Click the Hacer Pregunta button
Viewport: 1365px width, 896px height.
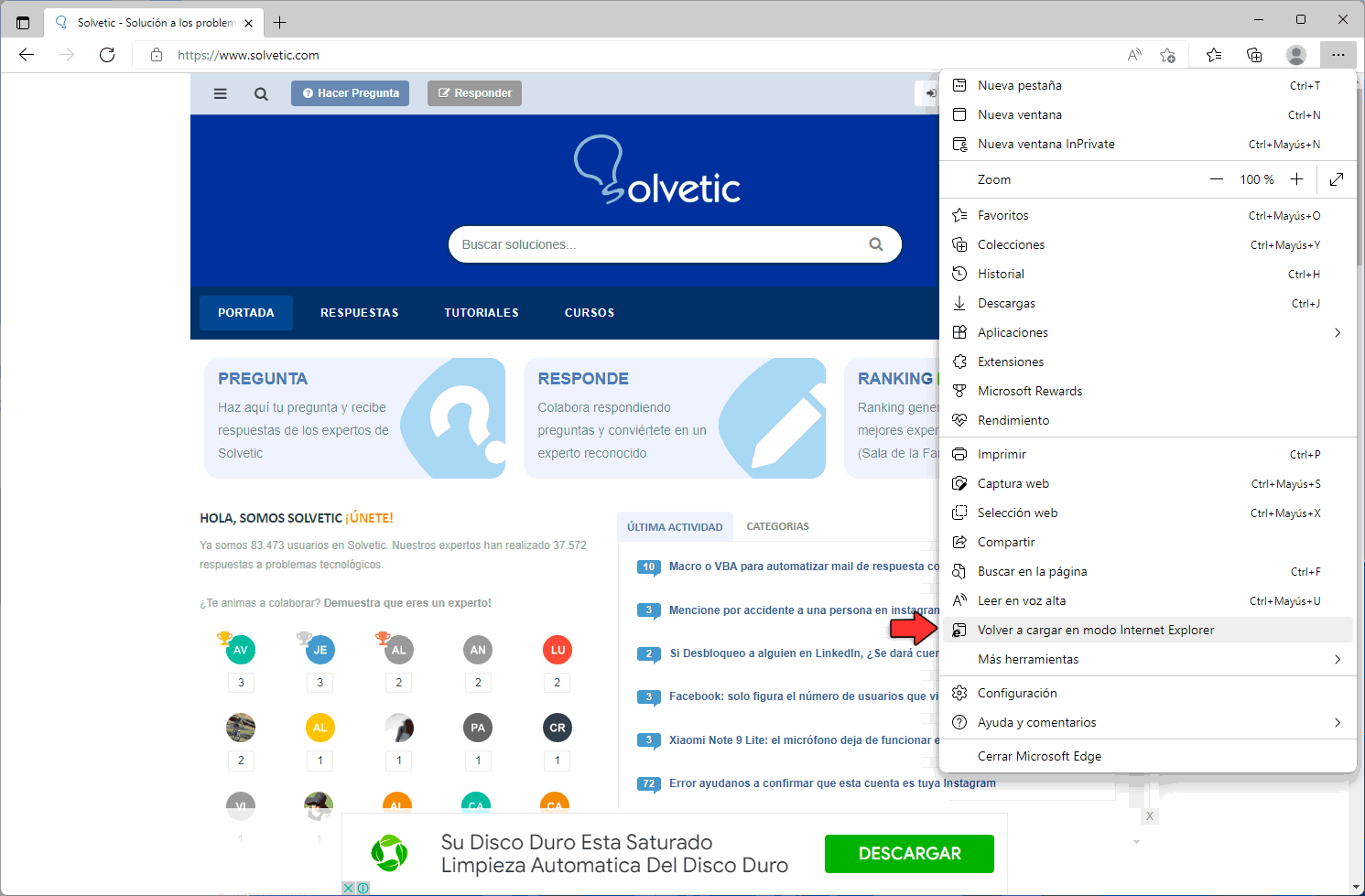[351, 93]
